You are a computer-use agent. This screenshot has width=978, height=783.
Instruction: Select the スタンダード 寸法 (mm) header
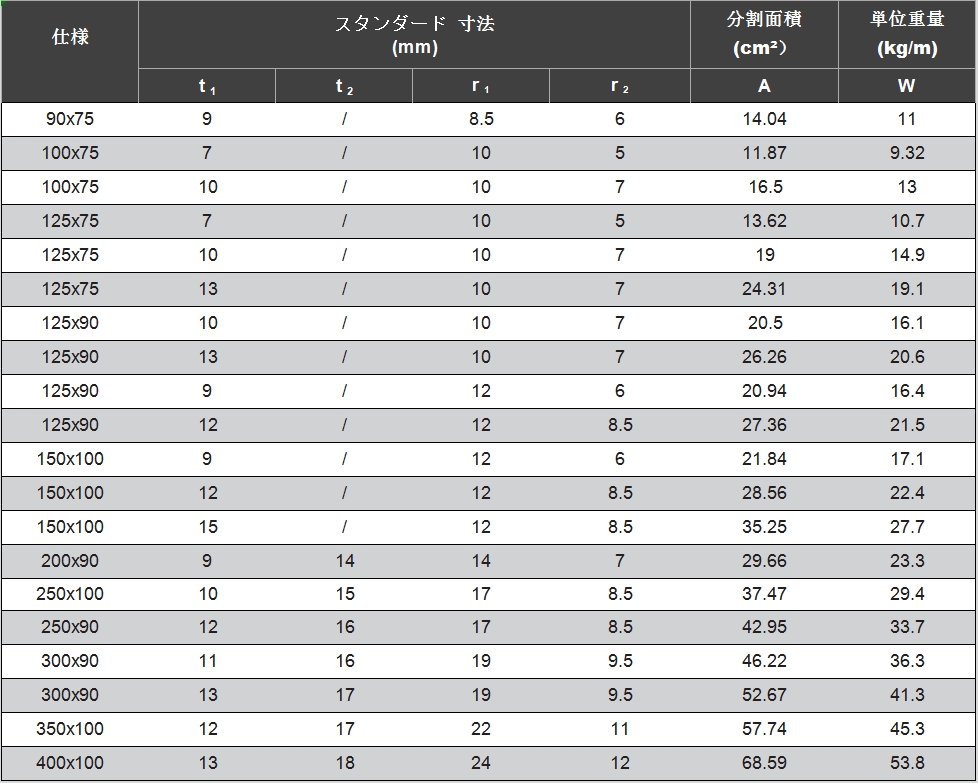point(414,35)
